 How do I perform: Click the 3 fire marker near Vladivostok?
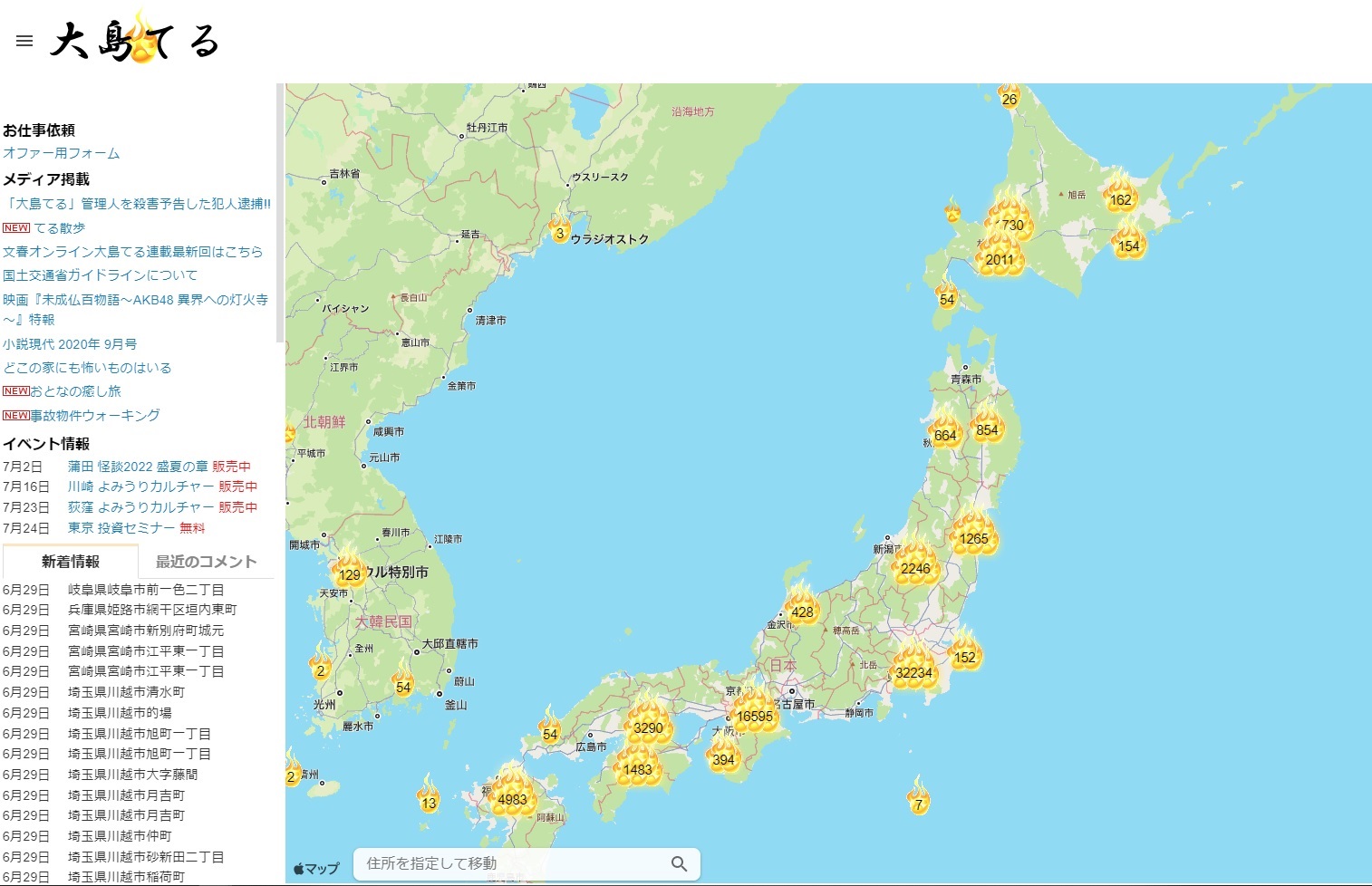point(559,232)
